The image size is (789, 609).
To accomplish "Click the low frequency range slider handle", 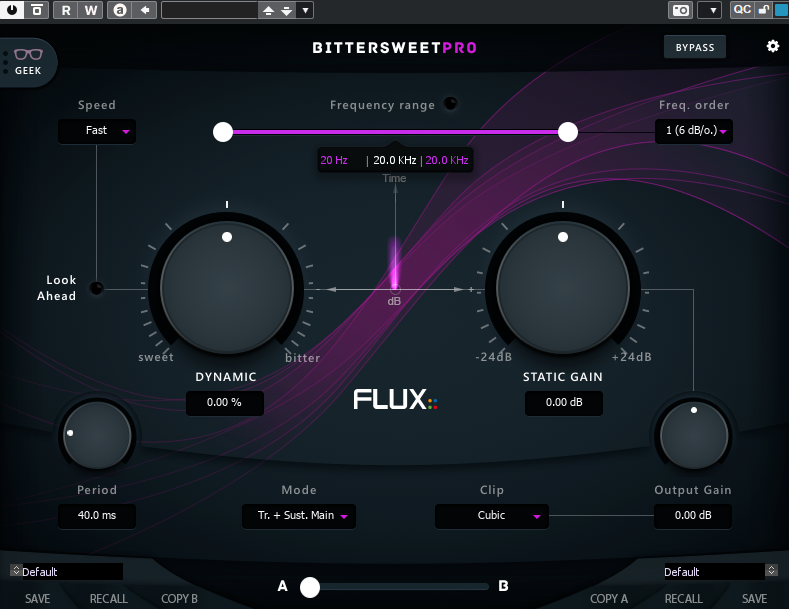I will tap(223, 132).
